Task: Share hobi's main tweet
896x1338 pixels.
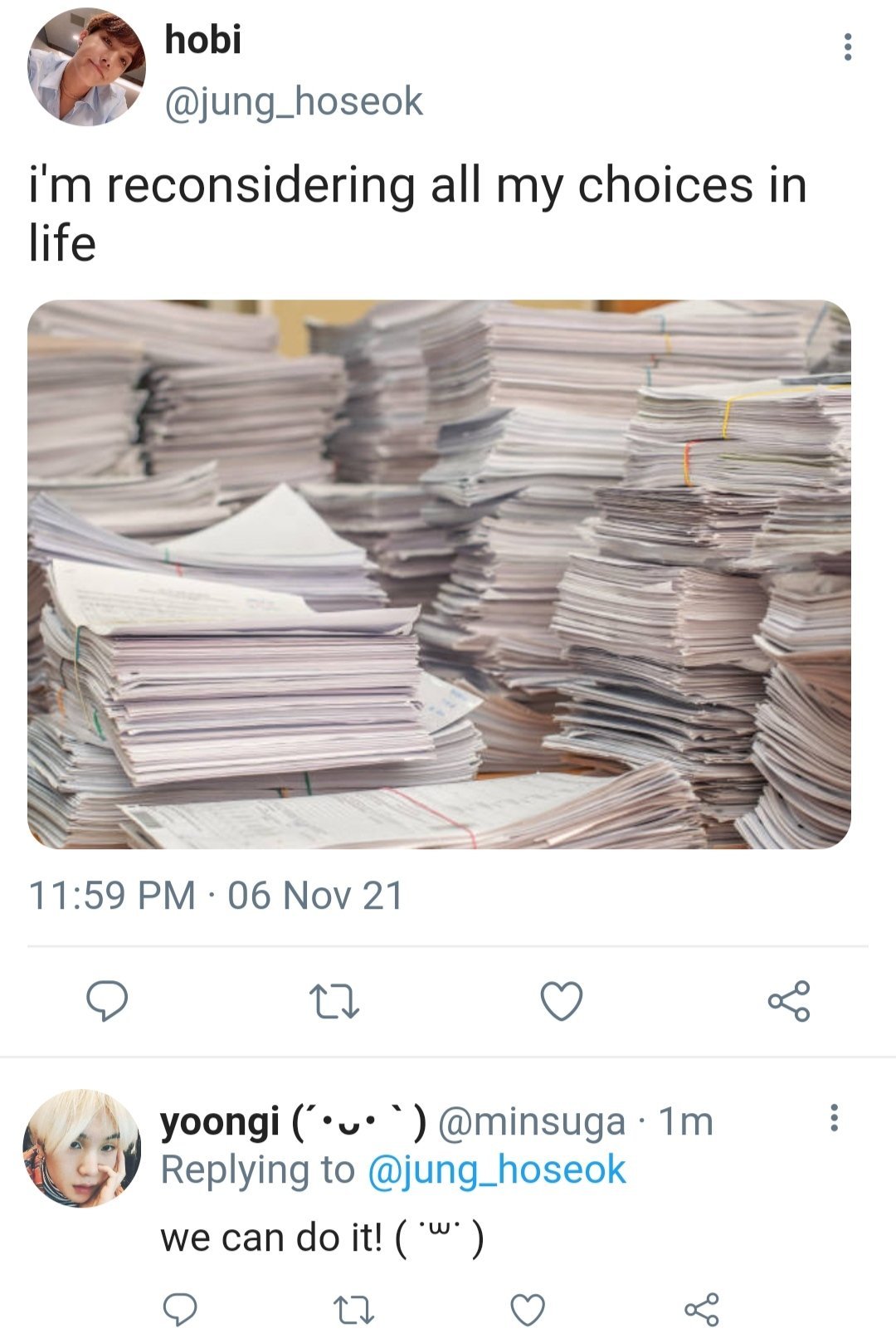Action: (x=788, y=1001)
